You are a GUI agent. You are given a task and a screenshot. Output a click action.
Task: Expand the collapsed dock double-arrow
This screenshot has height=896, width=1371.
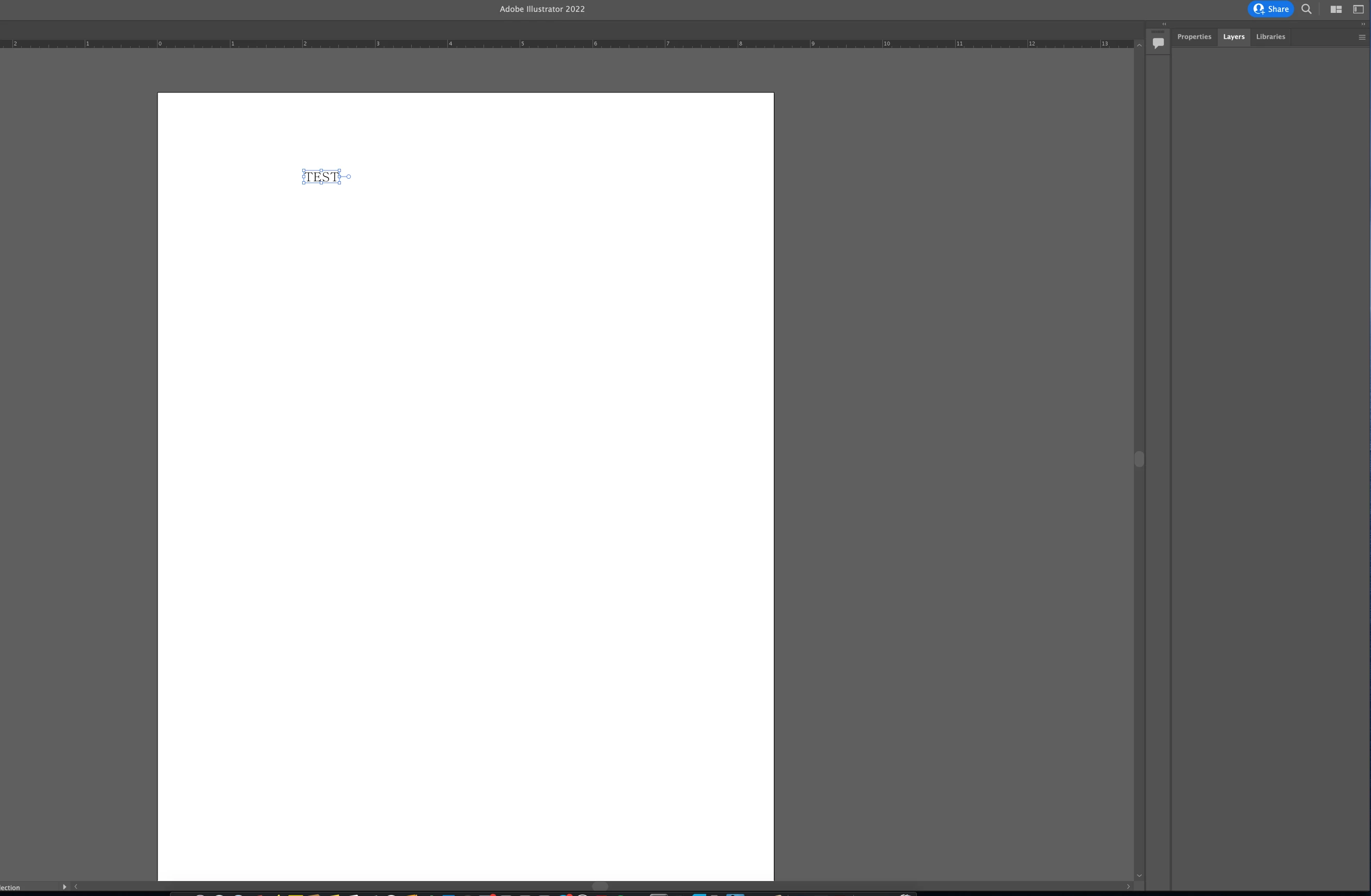click(1164, 24)
